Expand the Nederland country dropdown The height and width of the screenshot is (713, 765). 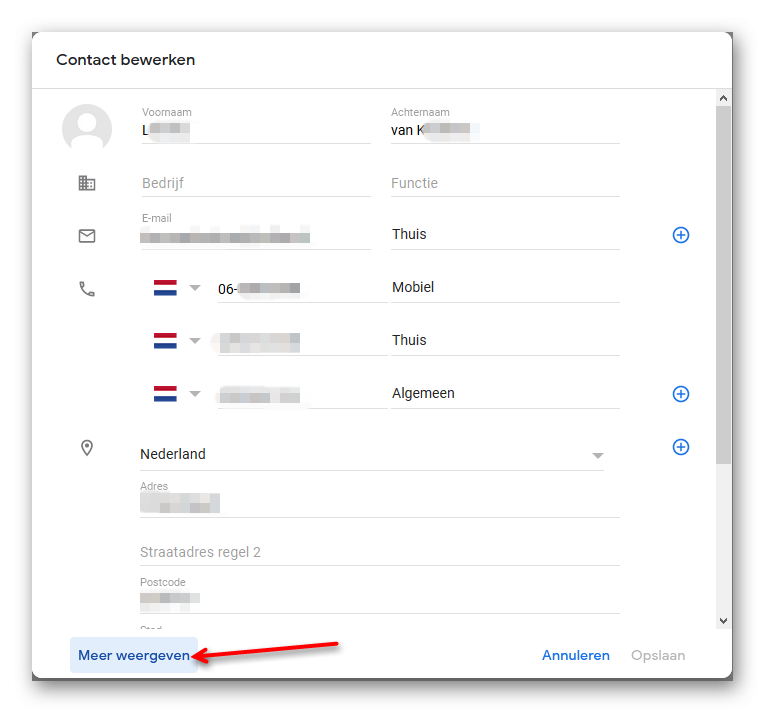(x=372, y=455)
